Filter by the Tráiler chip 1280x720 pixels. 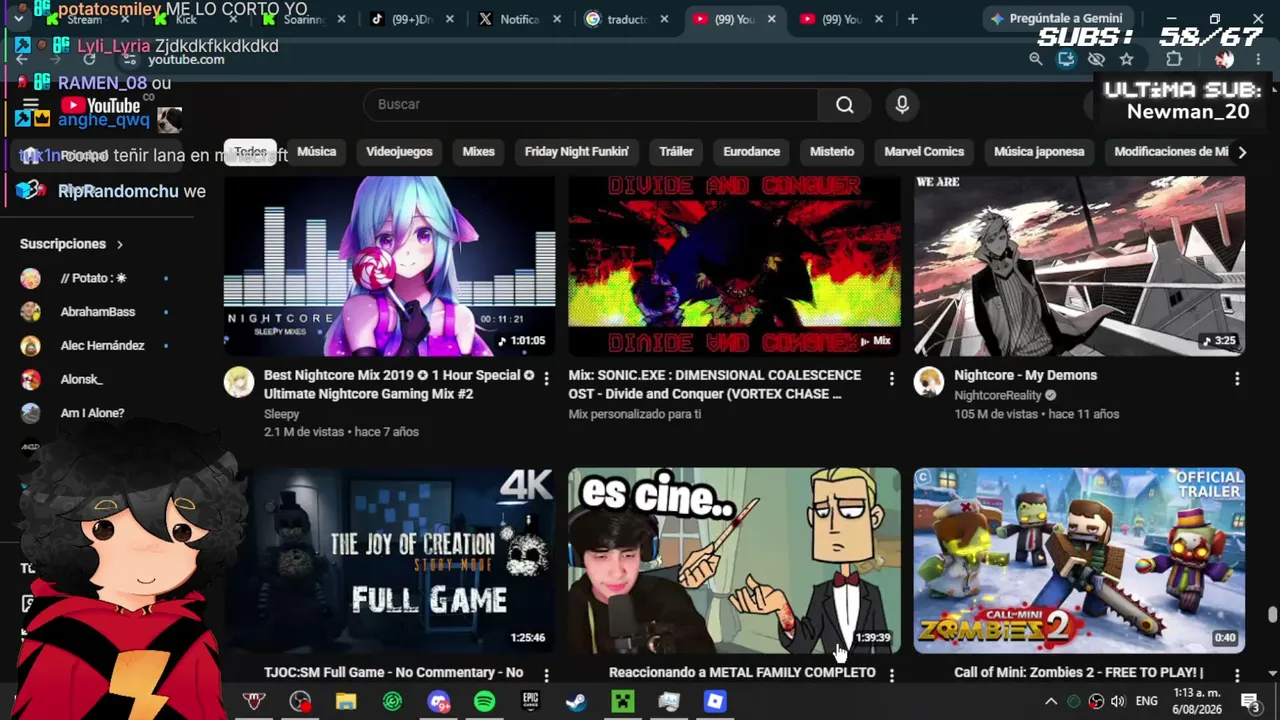[676, 152]
